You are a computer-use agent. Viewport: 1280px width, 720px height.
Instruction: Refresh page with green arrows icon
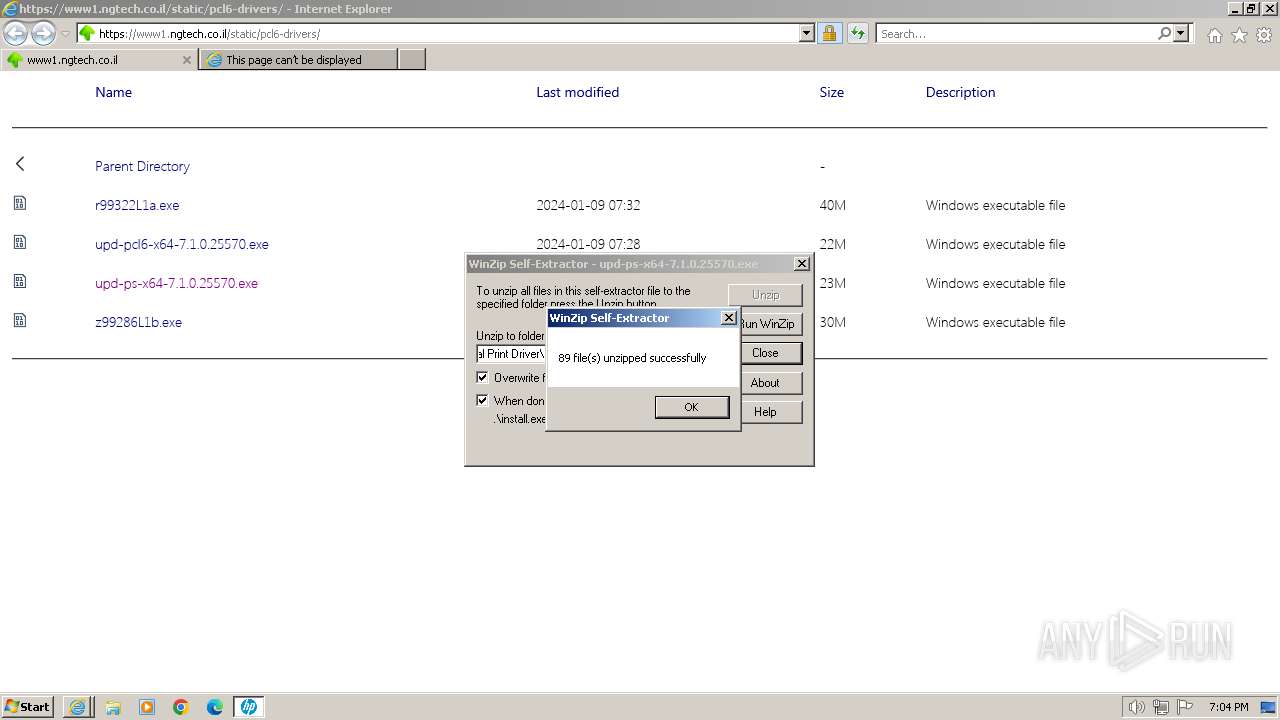858,34
